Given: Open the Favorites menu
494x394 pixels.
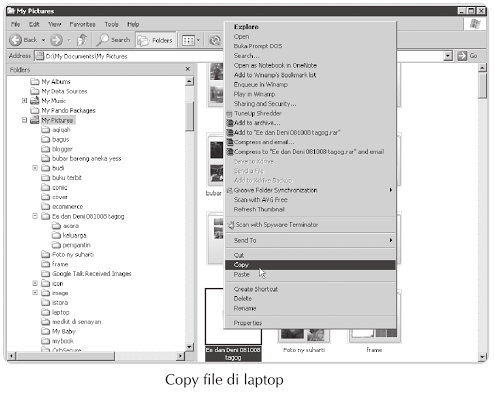Looking at the screenshot, I should [82, 24].
